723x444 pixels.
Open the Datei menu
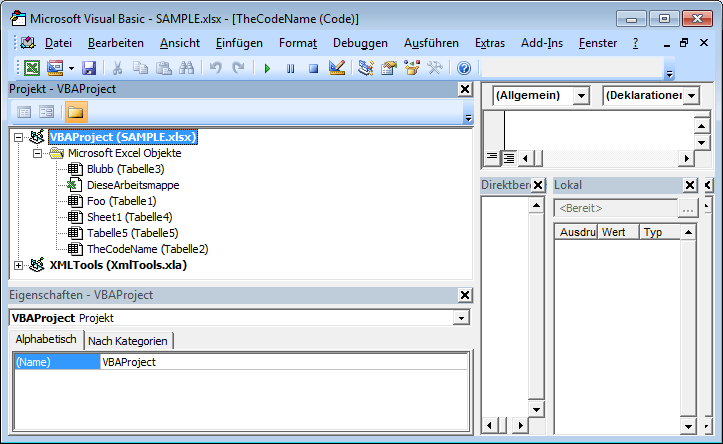pos(58,43)
